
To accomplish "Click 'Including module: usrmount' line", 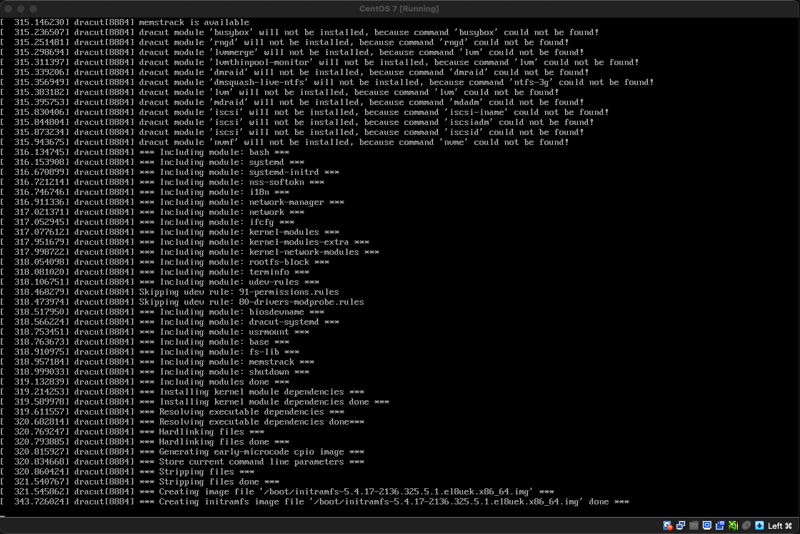I will pos(155,332).
